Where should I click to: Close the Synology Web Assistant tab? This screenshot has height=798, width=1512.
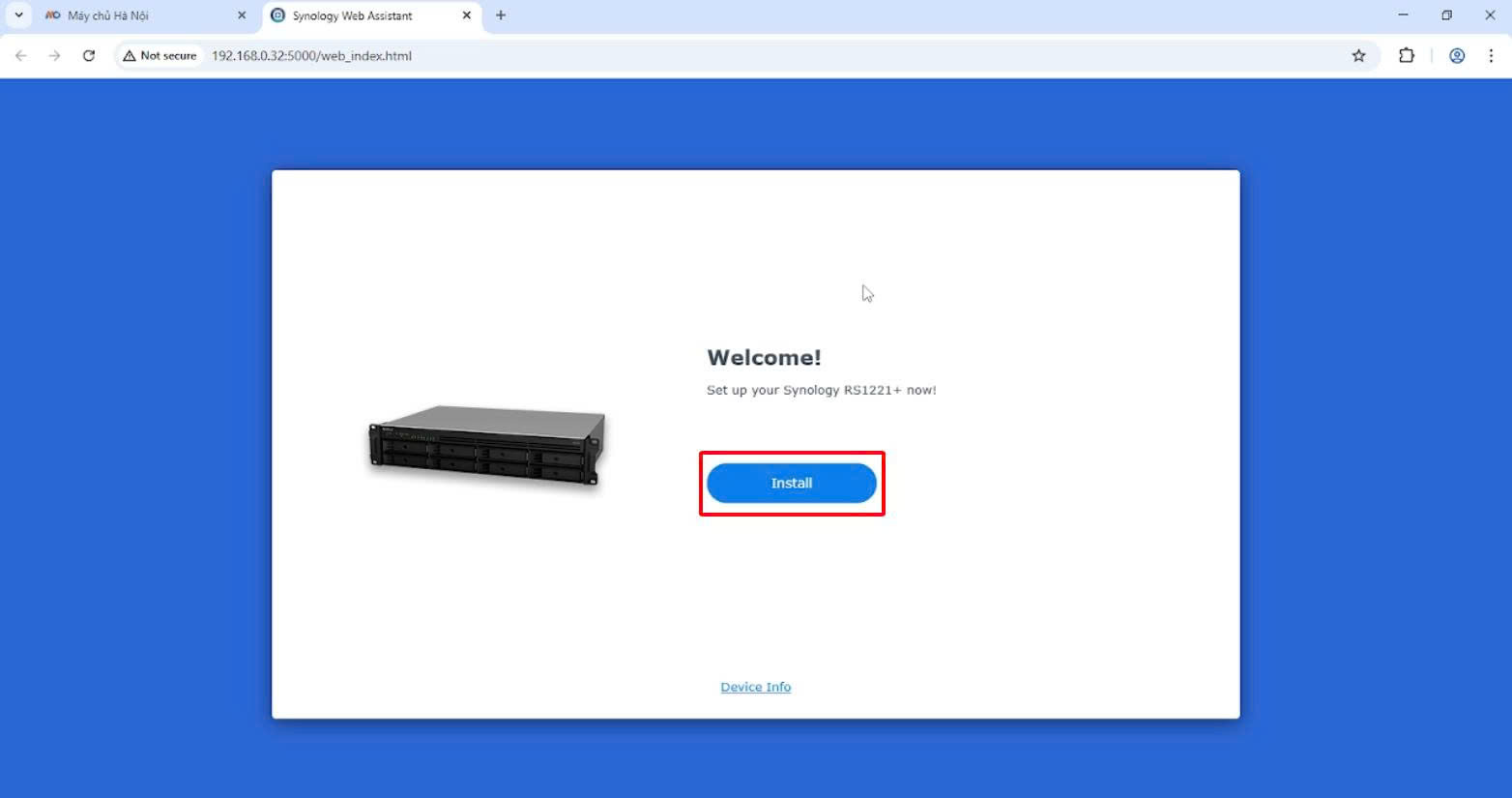coord(467,15)
